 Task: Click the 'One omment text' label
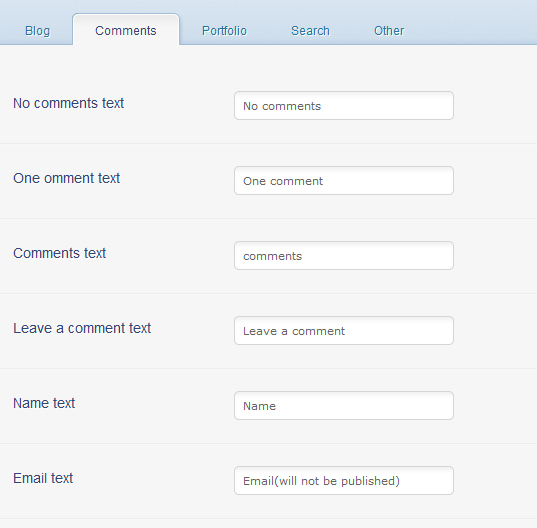(x=66, y=178)
